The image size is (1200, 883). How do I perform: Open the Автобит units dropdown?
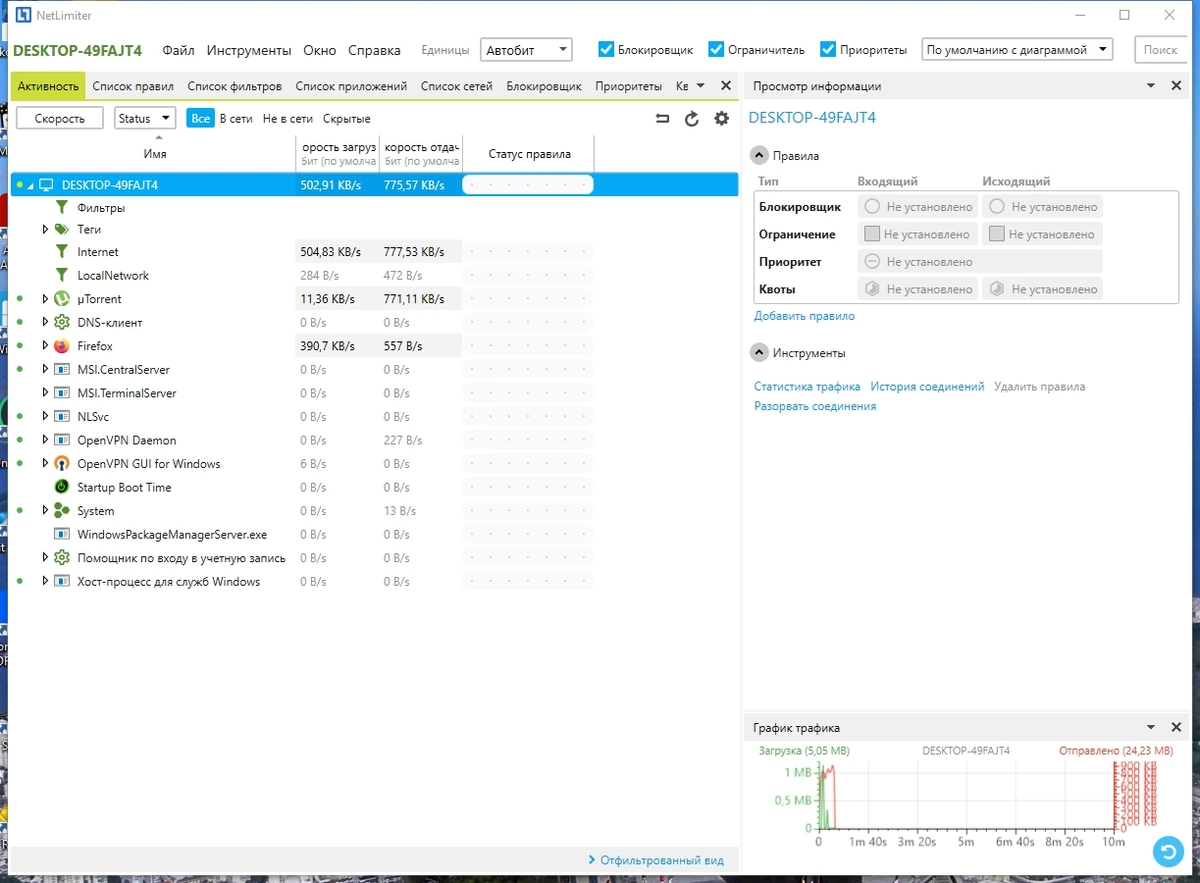click(x=526, y=49)
